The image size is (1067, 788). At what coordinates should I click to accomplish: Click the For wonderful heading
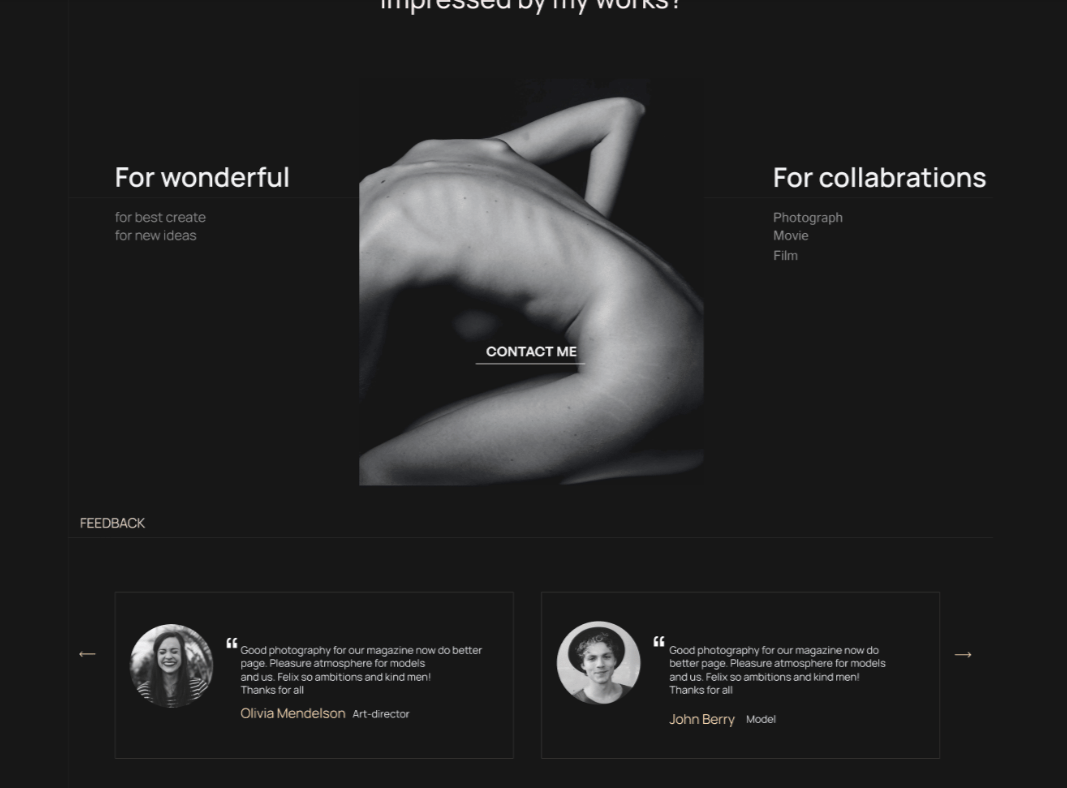pyautogui.click(x=202, y=178)
